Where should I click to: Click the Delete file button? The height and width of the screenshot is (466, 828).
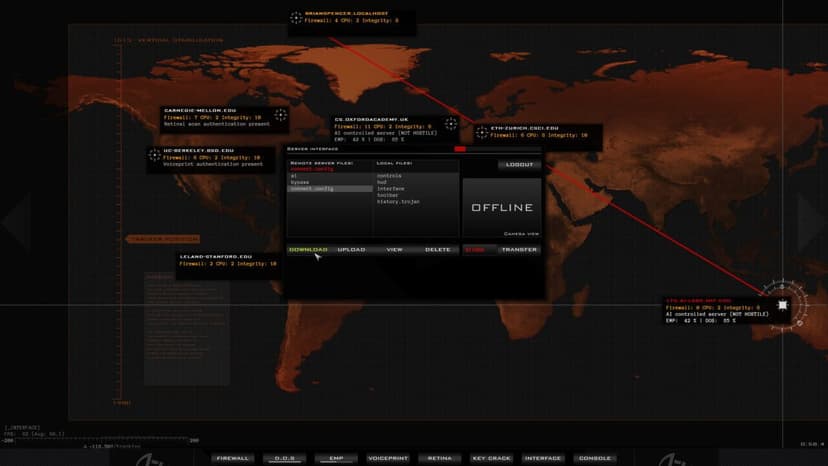point(438,249)
